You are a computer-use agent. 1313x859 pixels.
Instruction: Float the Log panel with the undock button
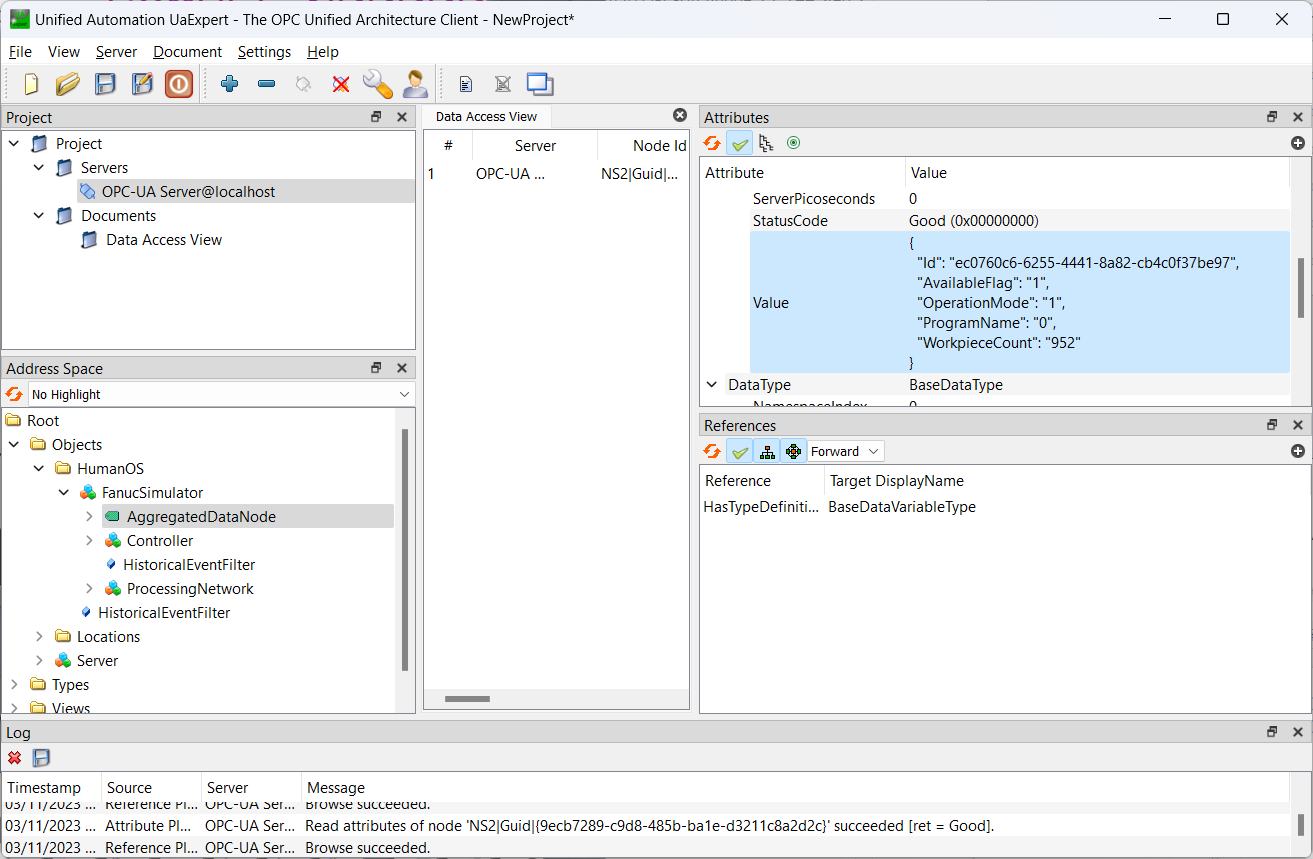[x=1272, y=732]
